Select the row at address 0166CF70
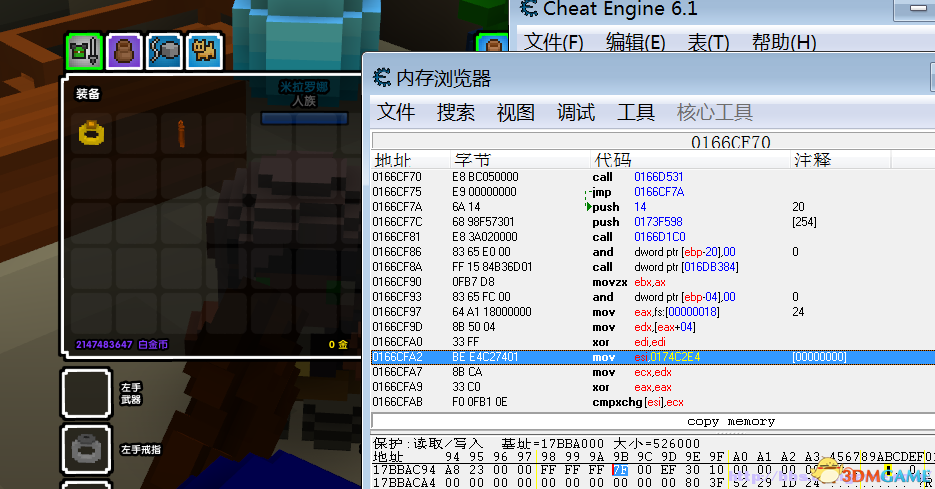Image resolution: width=935 pixels, height=489 pixels. click(653, 177)
